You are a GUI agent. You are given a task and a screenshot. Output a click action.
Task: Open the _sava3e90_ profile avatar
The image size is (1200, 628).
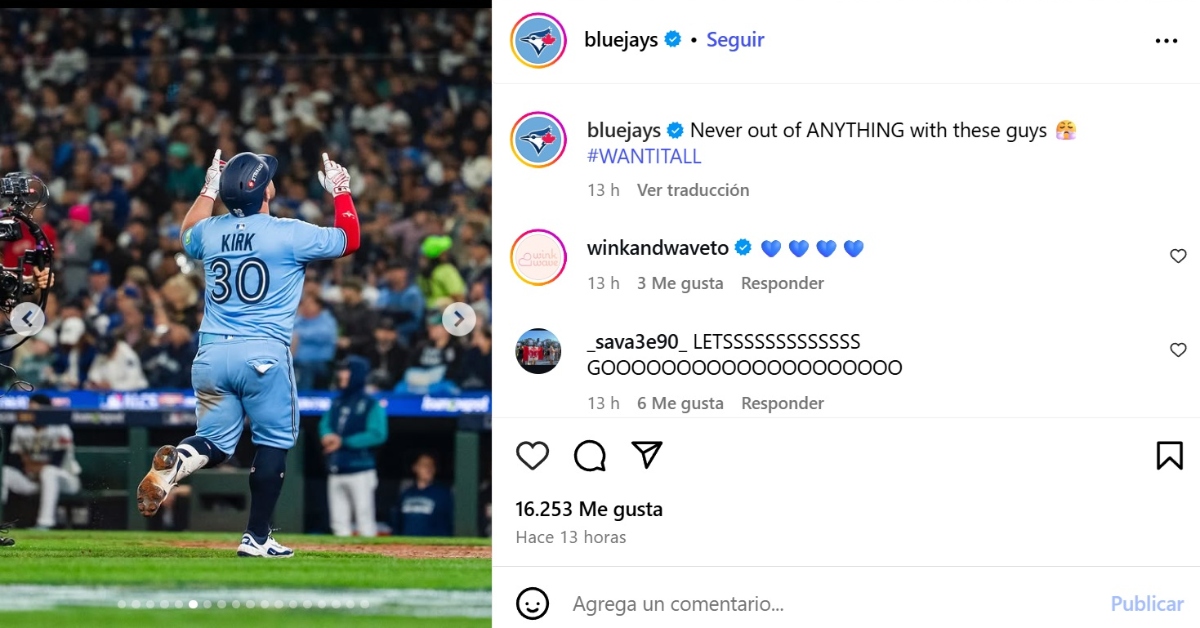pos(539,351)
